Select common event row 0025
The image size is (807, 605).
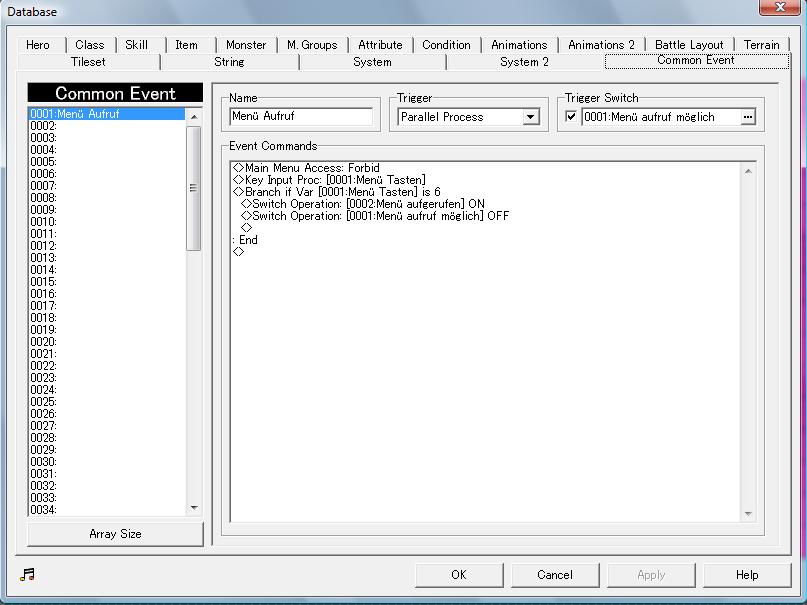coord(107,402)
